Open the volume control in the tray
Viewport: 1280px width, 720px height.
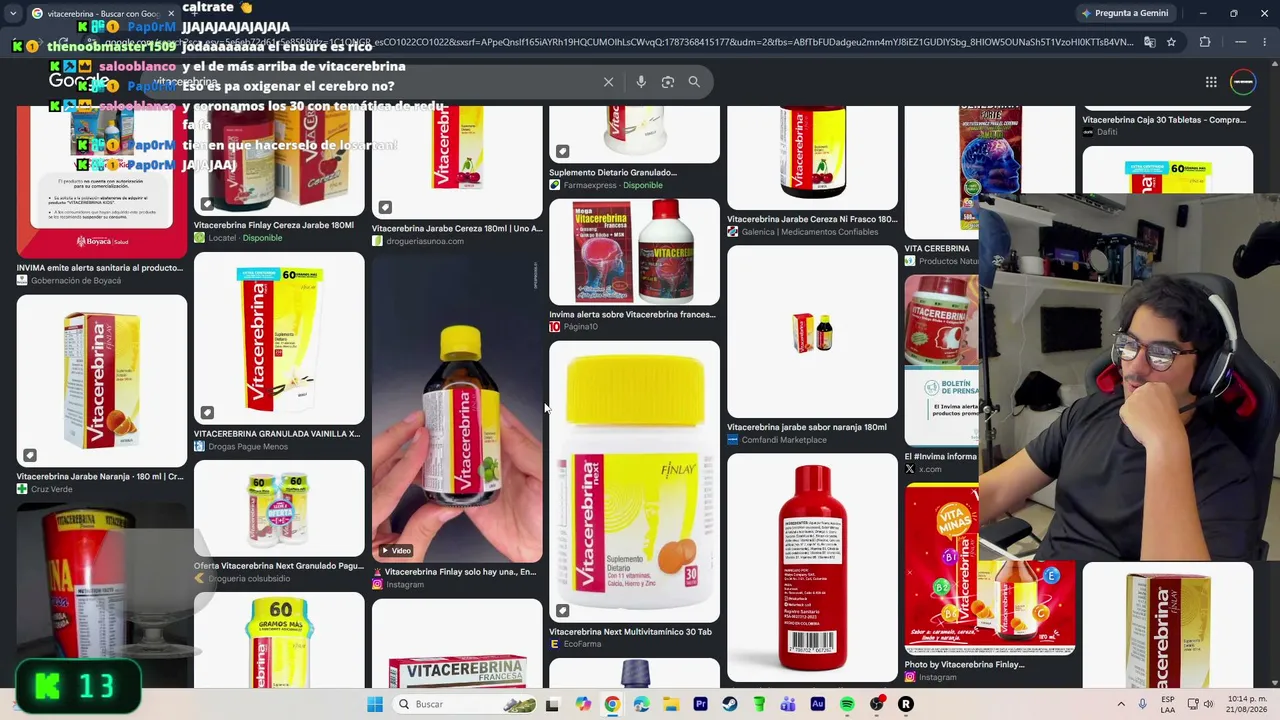pyautogui.click(x=1208, y=704)
